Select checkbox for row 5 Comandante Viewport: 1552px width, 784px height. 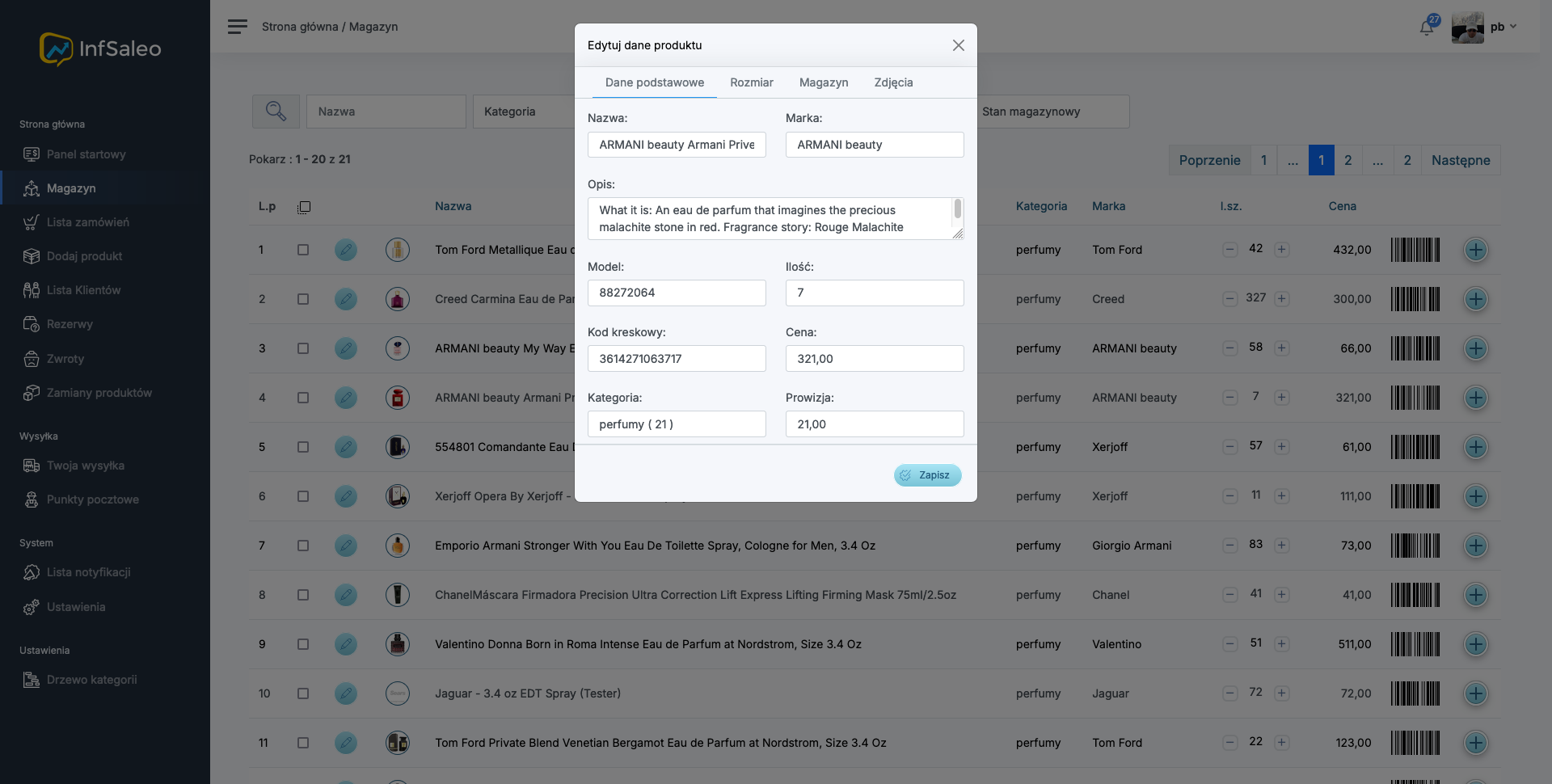[x=303, y=447]
